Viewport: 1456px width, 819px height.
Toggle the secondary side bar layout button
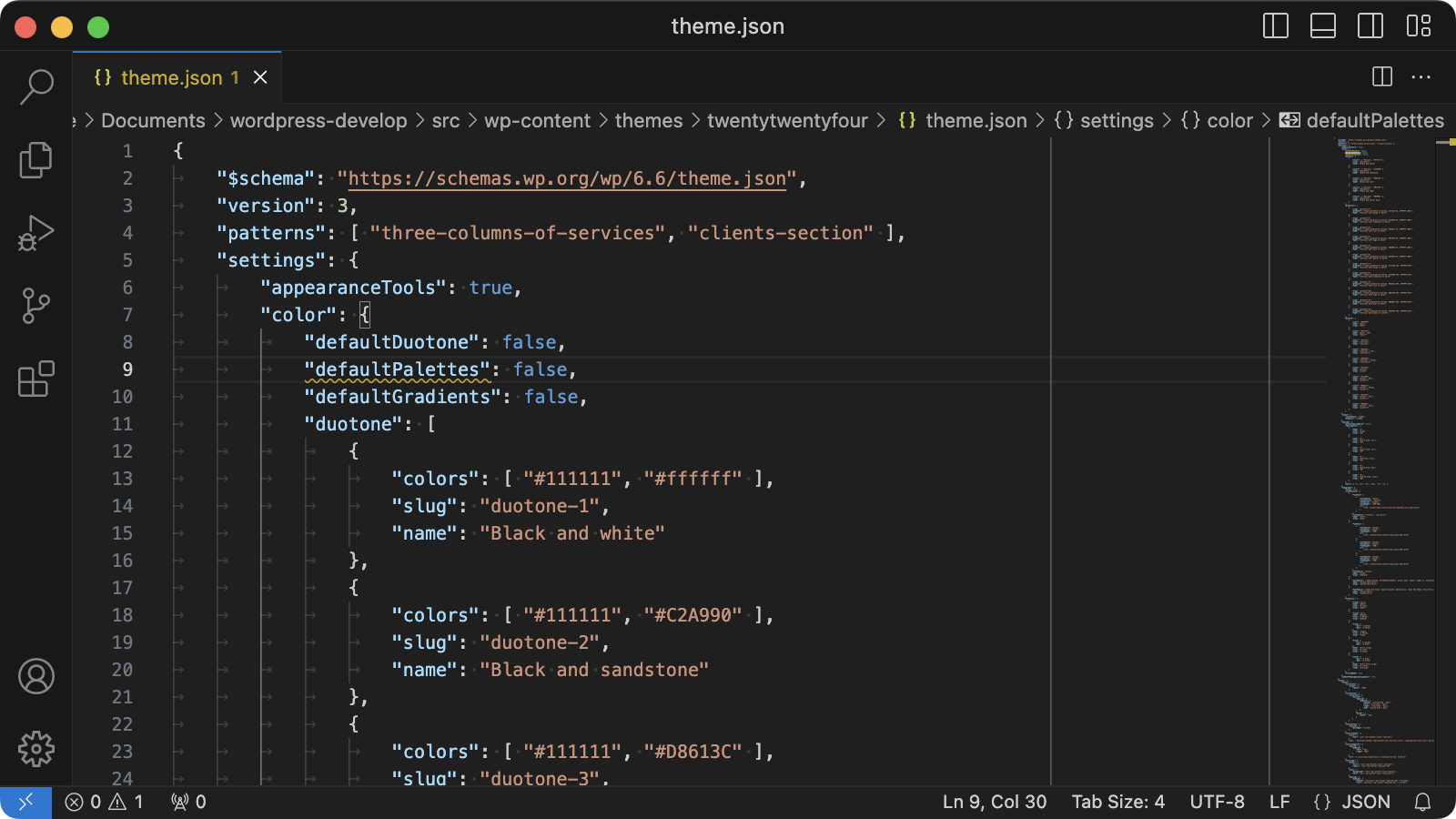coord(1370,26)
